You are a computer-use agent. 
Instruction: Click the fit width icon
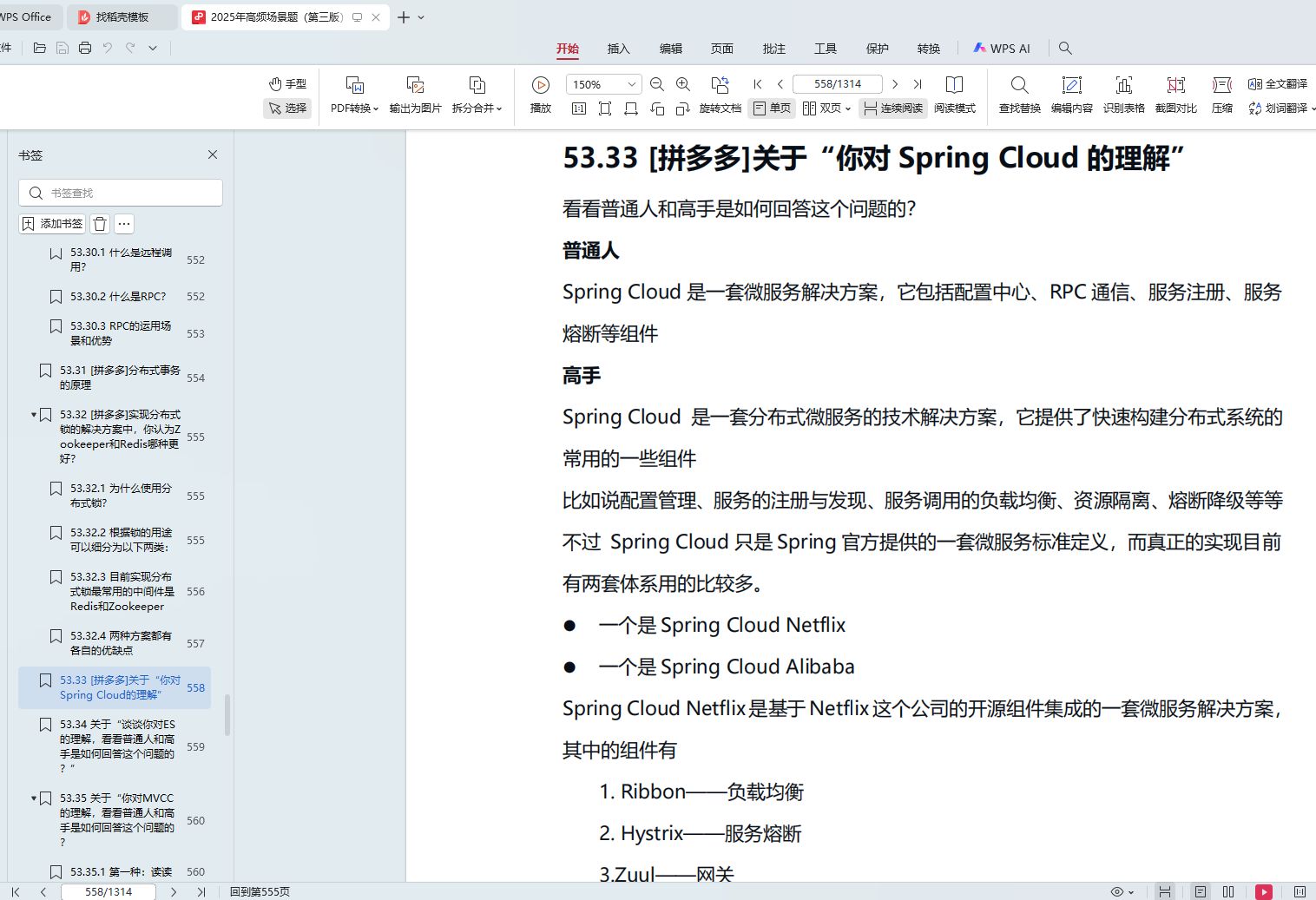tap(631, 108)
